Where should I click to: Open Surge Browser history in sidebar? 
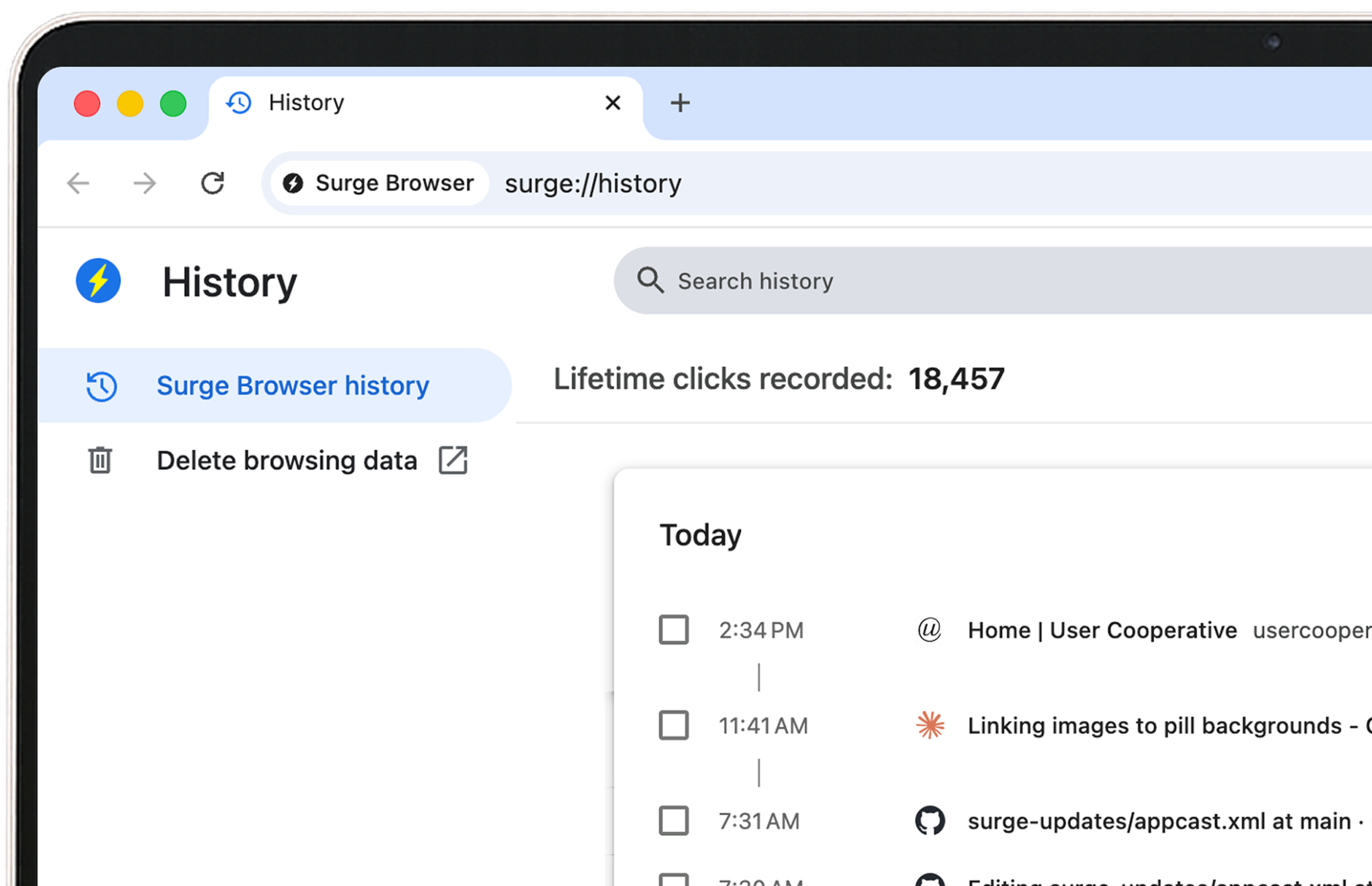coord(274,386)
